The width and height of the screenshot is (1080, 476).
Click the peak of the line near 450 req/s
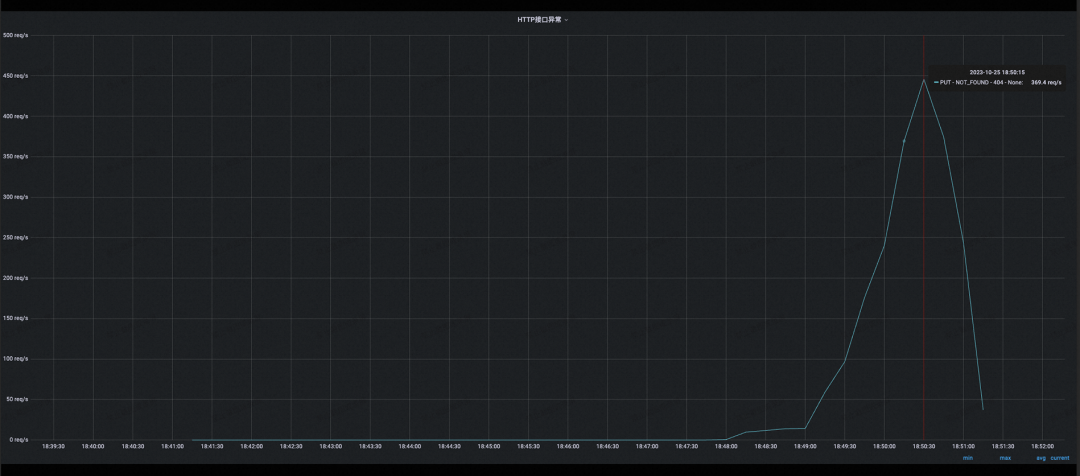point(924,79)
